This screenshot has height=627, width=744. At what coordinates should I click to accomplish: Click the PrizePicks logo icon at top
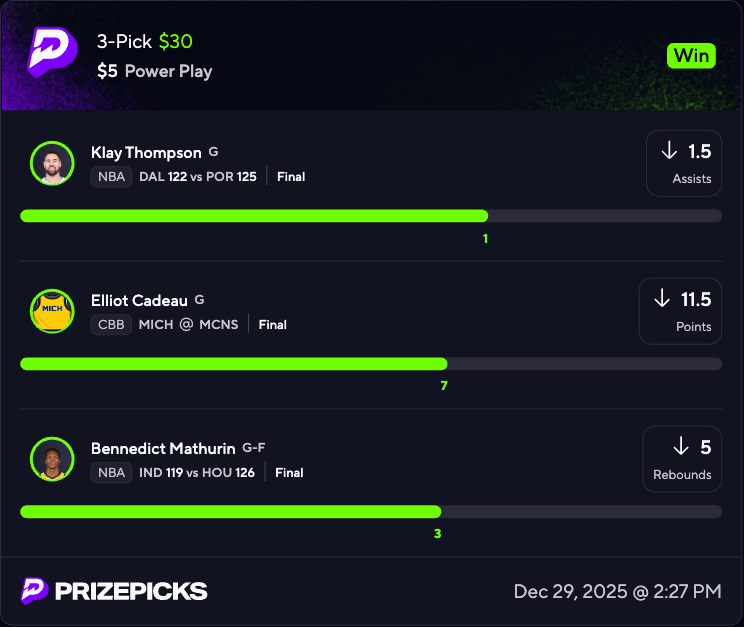coord(51,52)
